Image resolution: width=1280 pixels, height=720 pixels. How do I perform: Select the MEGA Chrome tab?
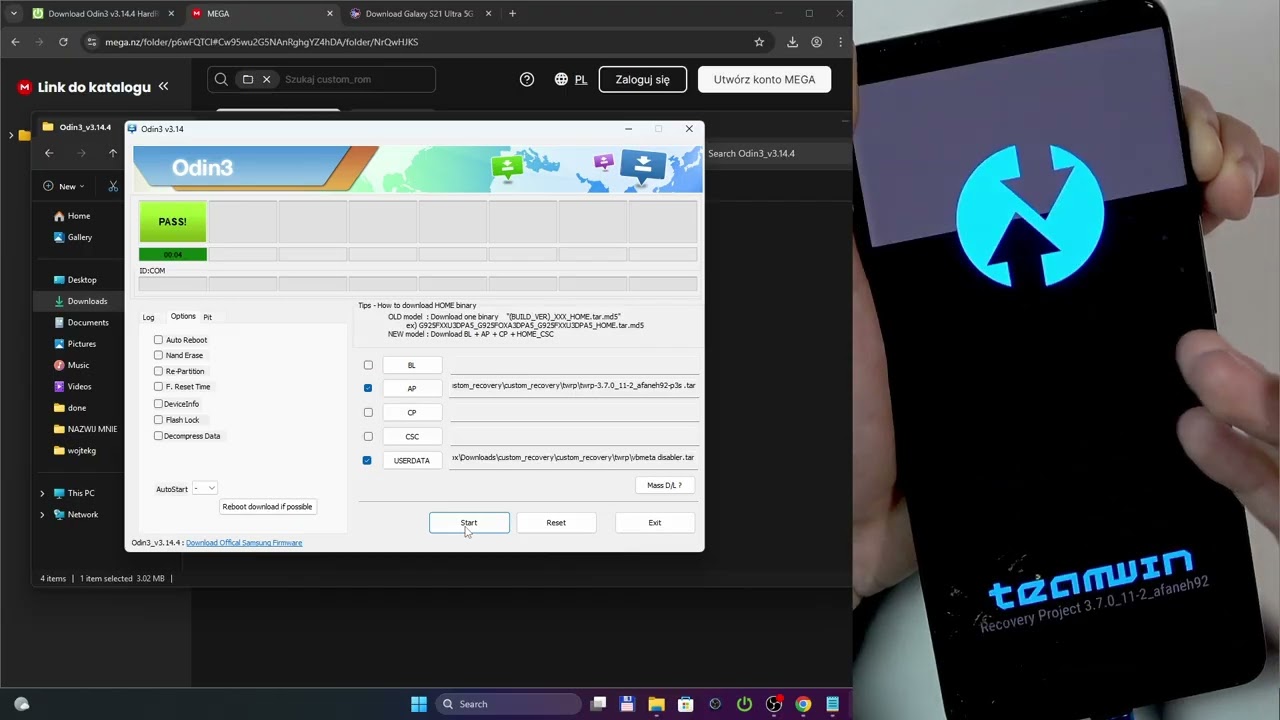[x=262, y=14]
